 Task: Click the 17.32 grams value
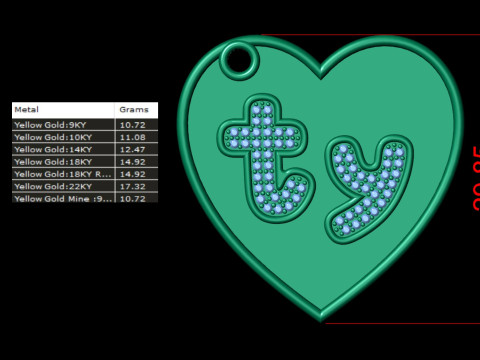coord(133,187)
